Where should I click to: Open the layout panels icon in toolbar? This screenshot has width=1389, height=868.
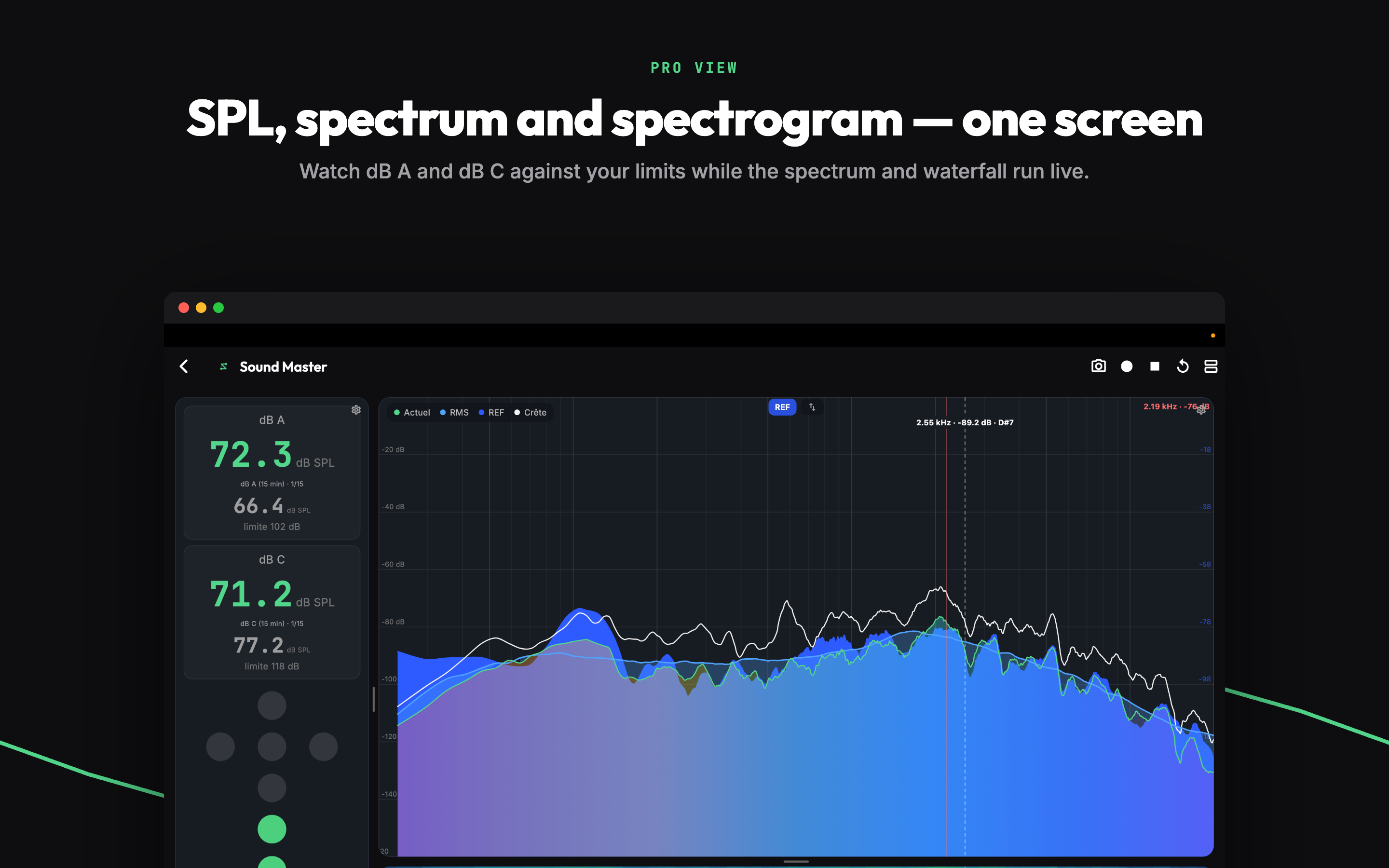click(1211, 366)
